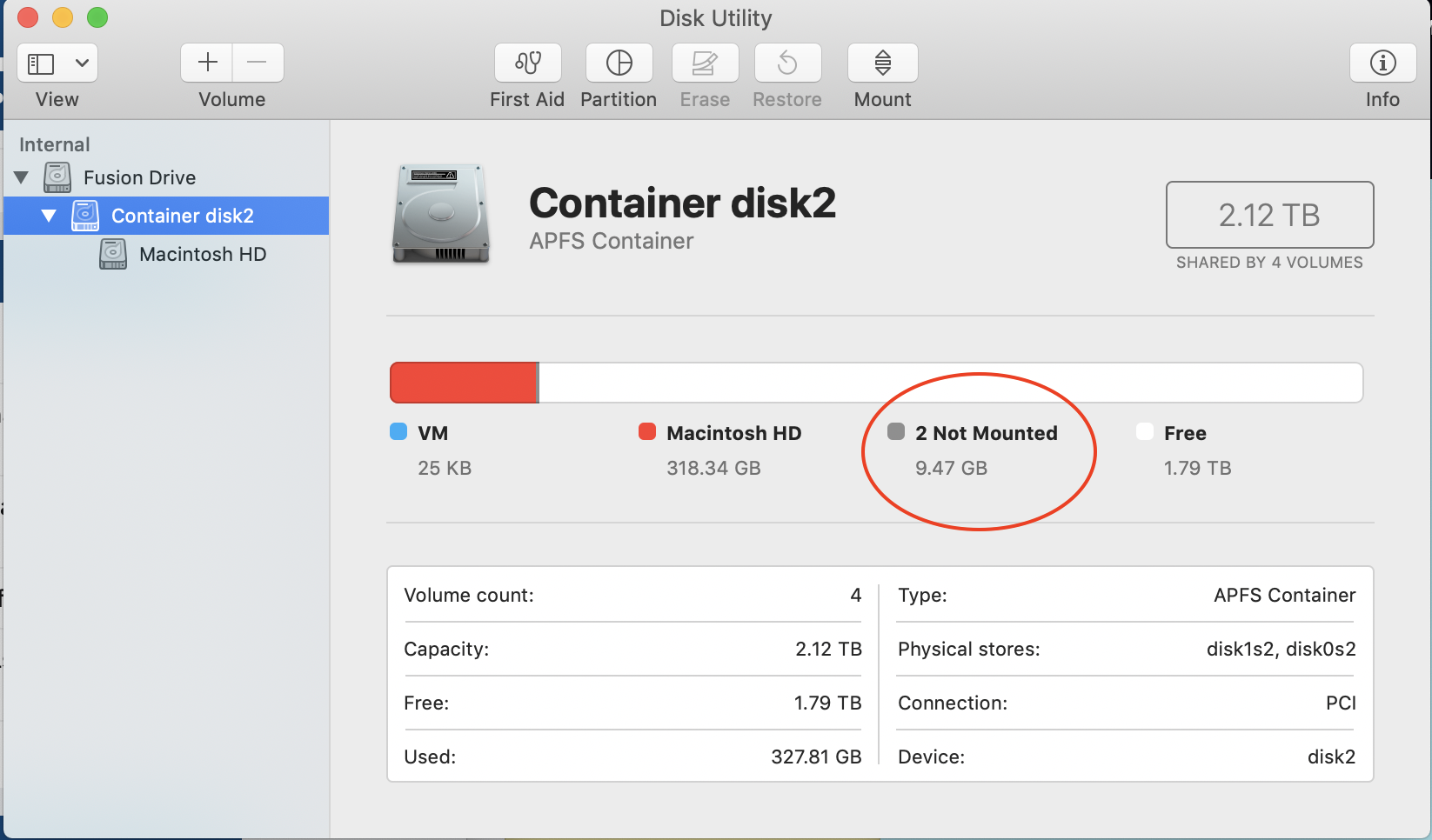Click the Fusion Drive disk icon
Screen dimensions: 1432x840
(x=57, y=177)
